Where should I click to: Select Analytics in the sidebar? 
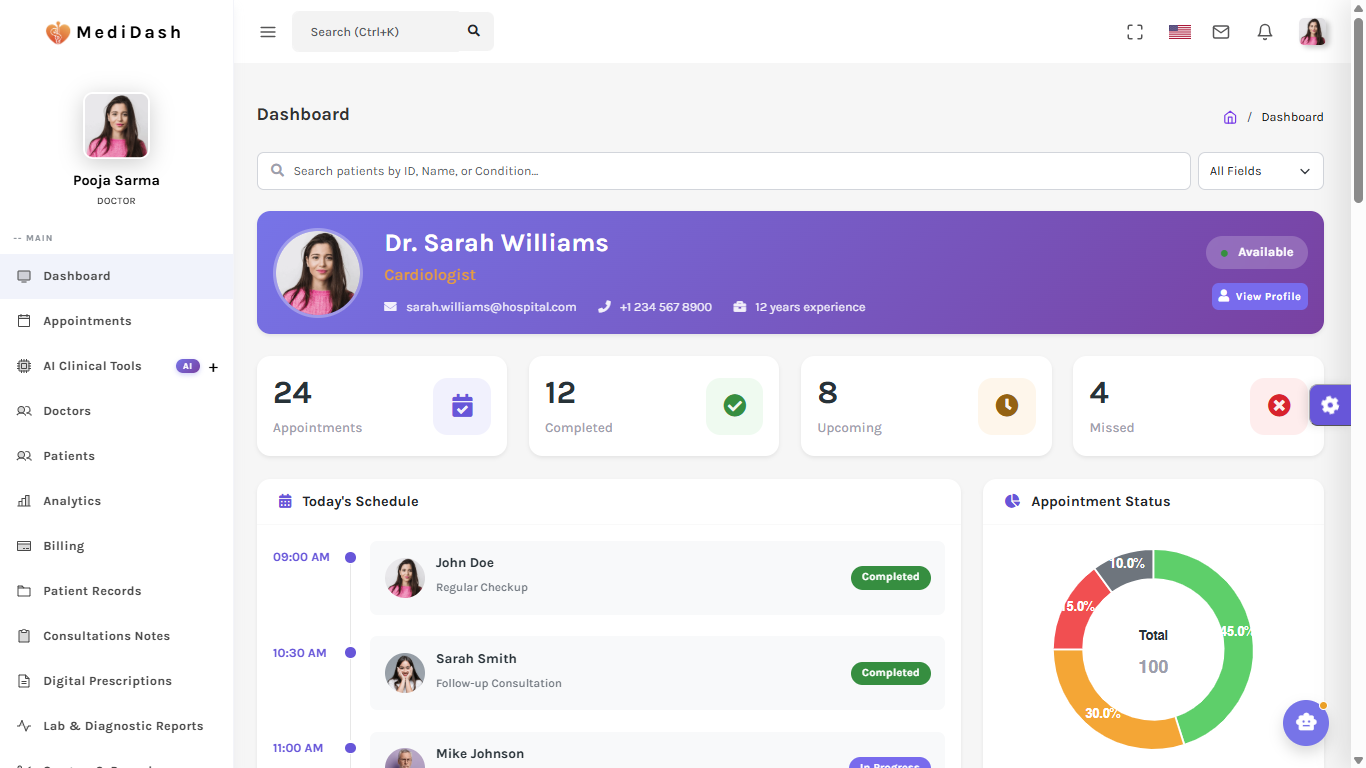coord(117,501)
